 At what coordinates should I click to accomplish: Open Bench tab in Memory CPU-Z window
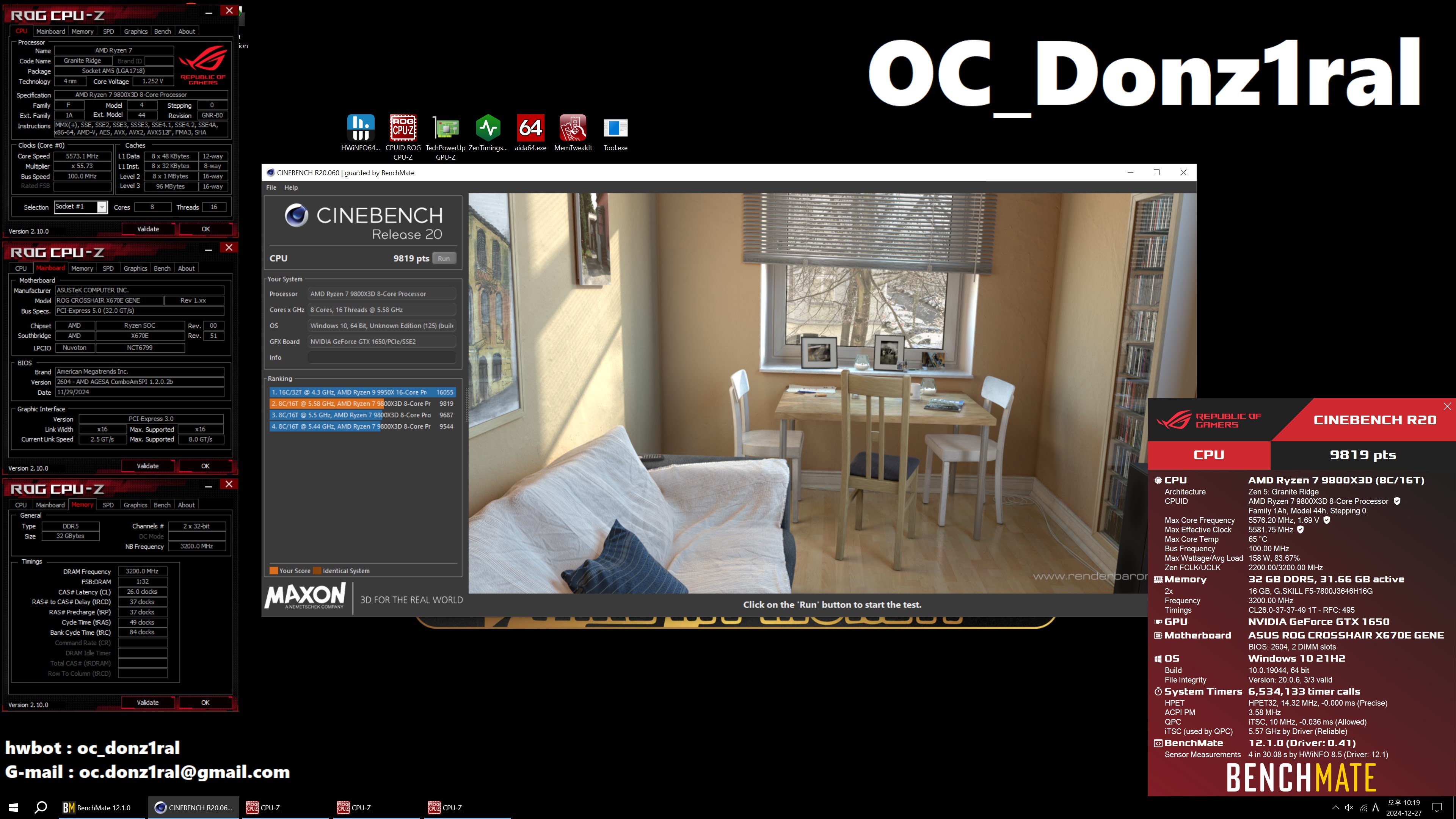point(162,505)
